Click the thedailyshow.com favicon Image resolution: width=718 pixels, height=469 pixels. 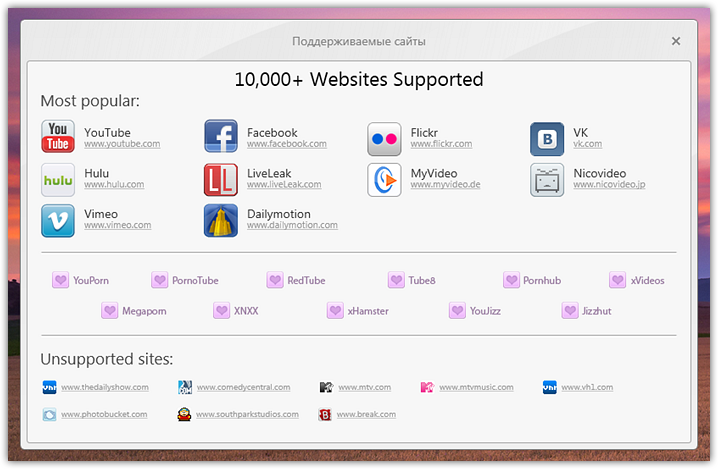click(49, 387)
